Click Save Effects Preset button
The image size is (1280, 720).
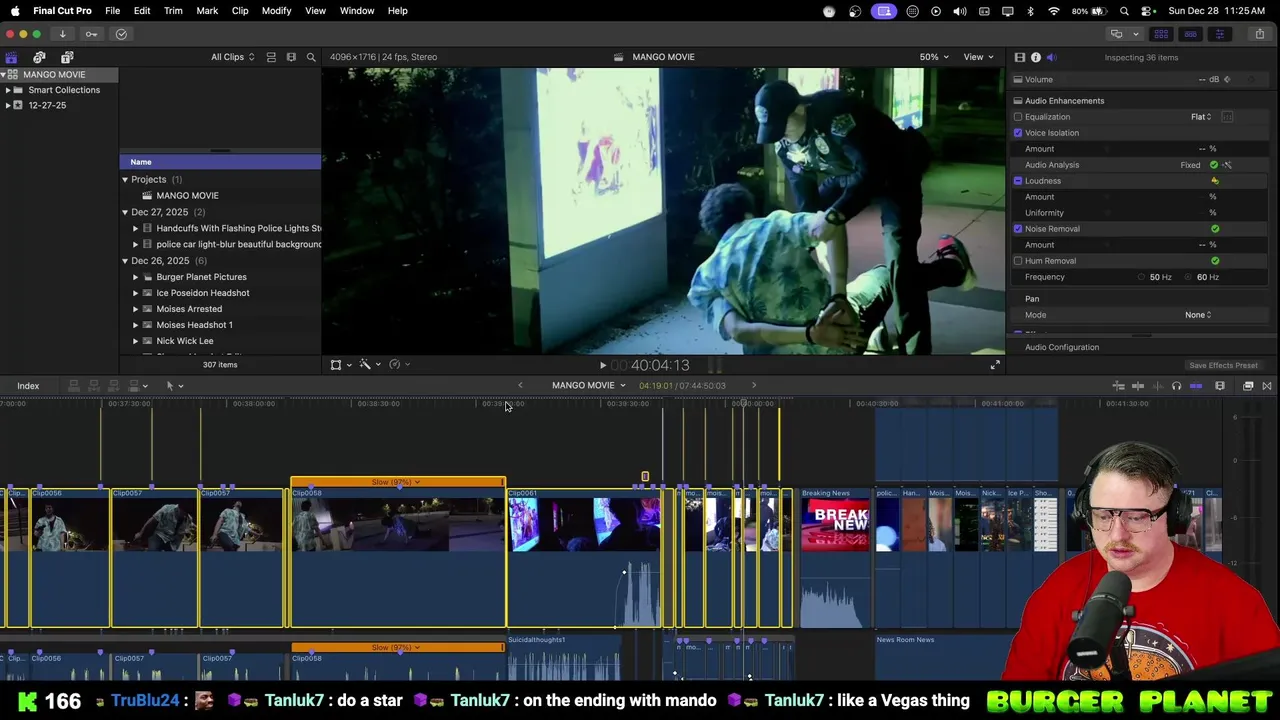(x=1223, y=366)
